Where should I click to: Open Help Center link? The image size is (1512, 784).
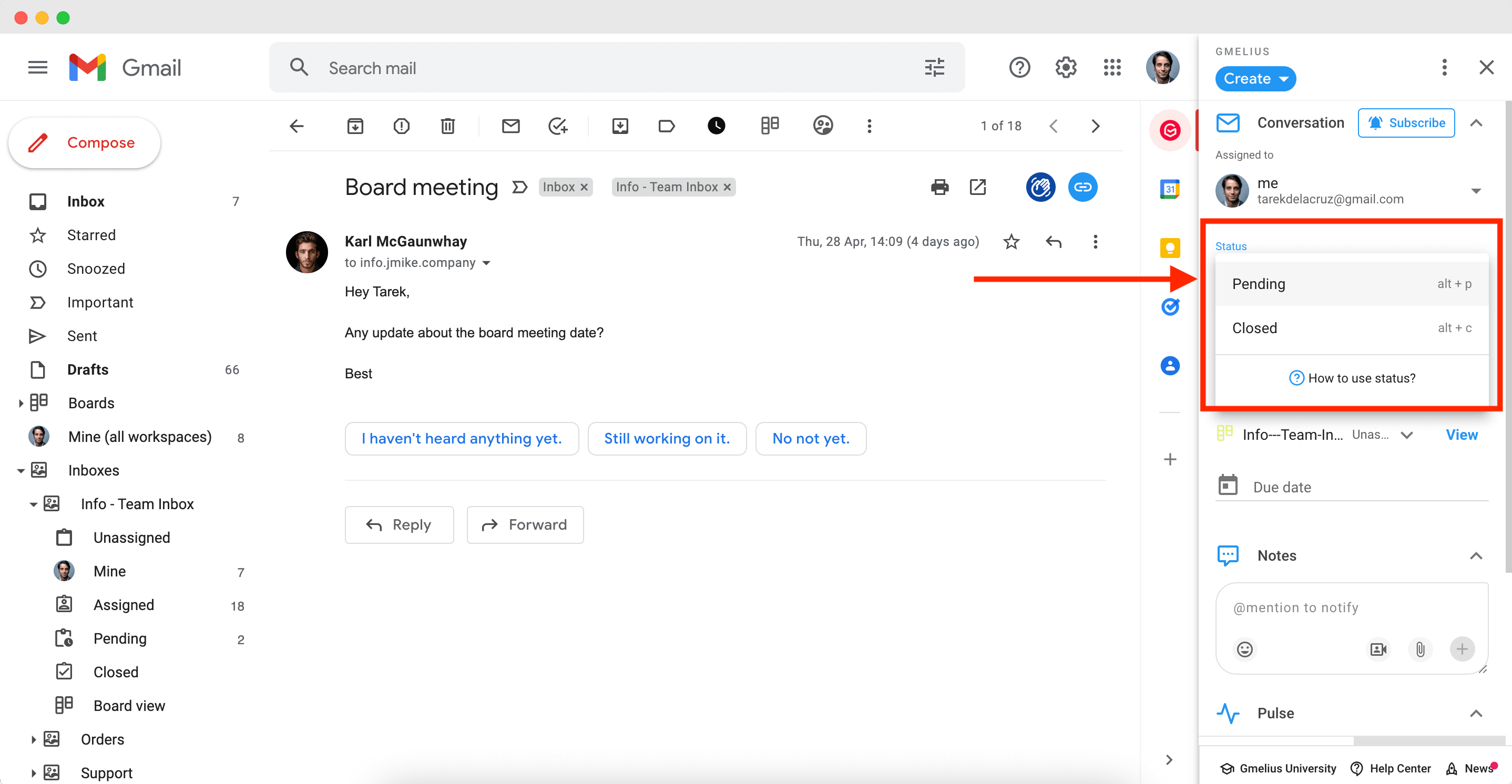[x=1391, y=768]
